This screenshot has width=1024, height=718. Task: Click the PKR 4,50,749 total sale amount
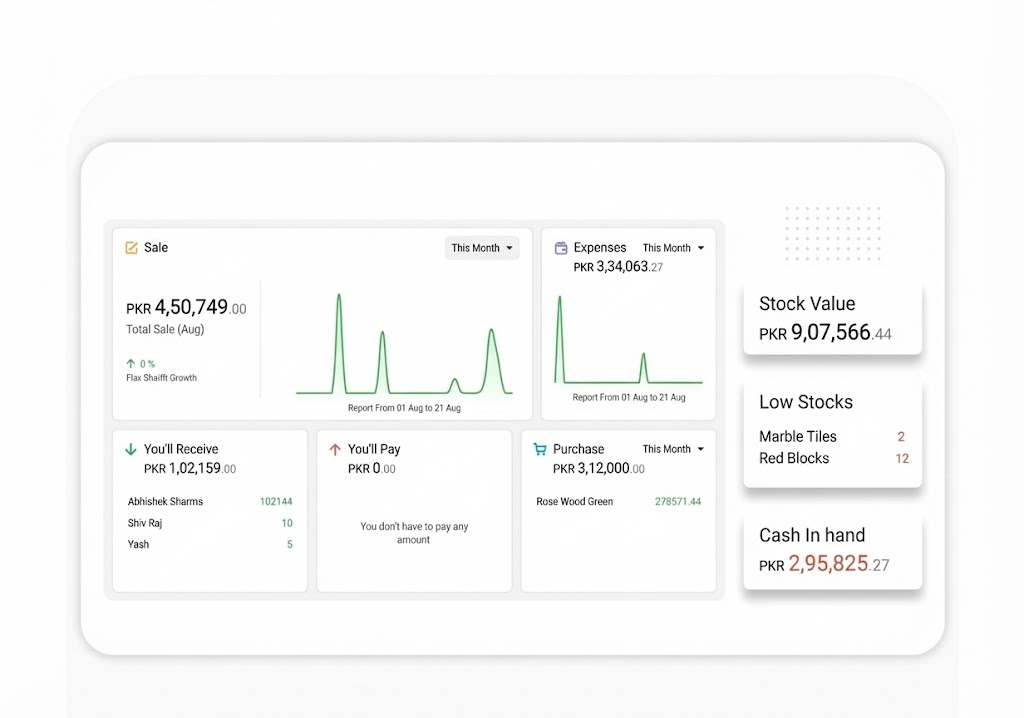(x=186, y=309)
